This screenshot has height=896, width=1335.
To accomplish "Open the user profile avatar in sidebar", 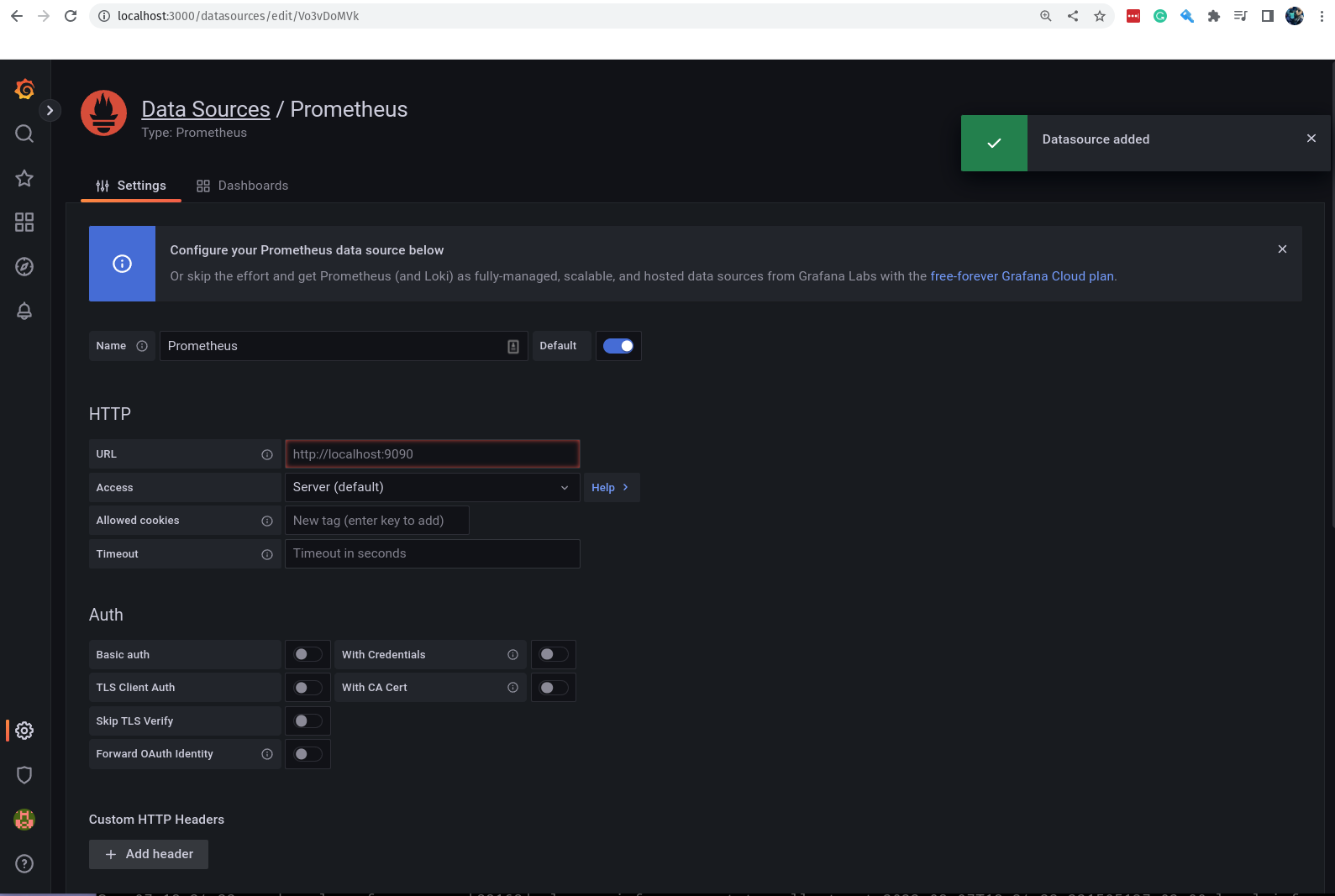I will click(24, 820).
